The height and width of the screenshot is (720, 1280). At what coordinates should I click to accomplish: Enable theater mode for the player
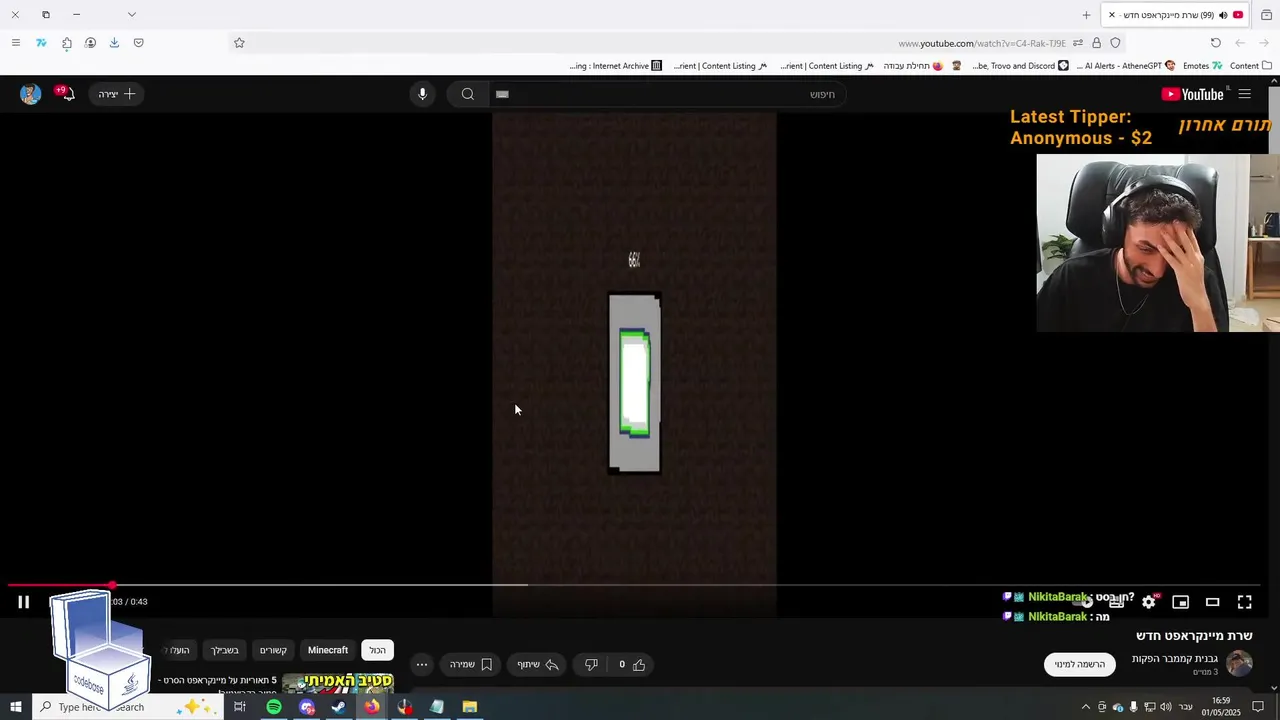pos(1213,602)
